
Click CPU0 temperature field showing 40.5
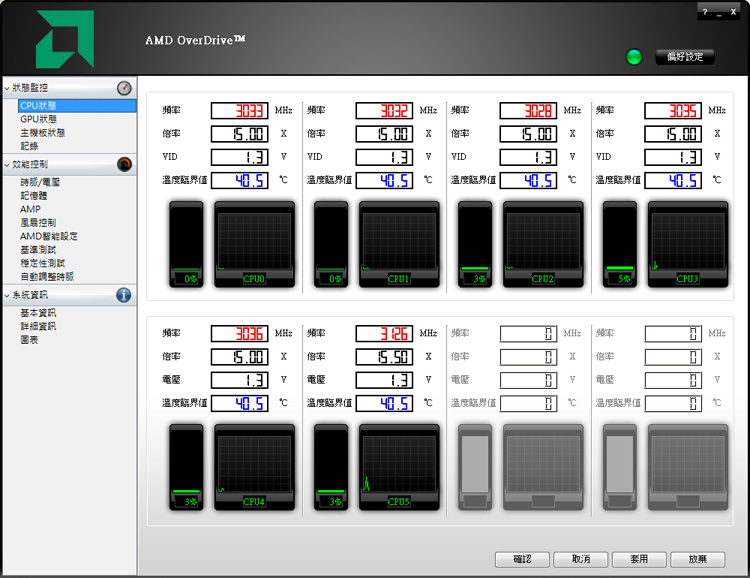(240, 180)
